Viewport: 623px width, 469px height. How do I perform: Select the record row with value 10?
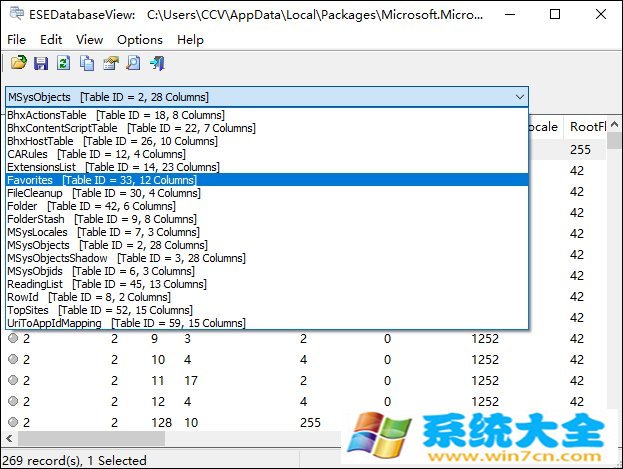pos(304,360)
